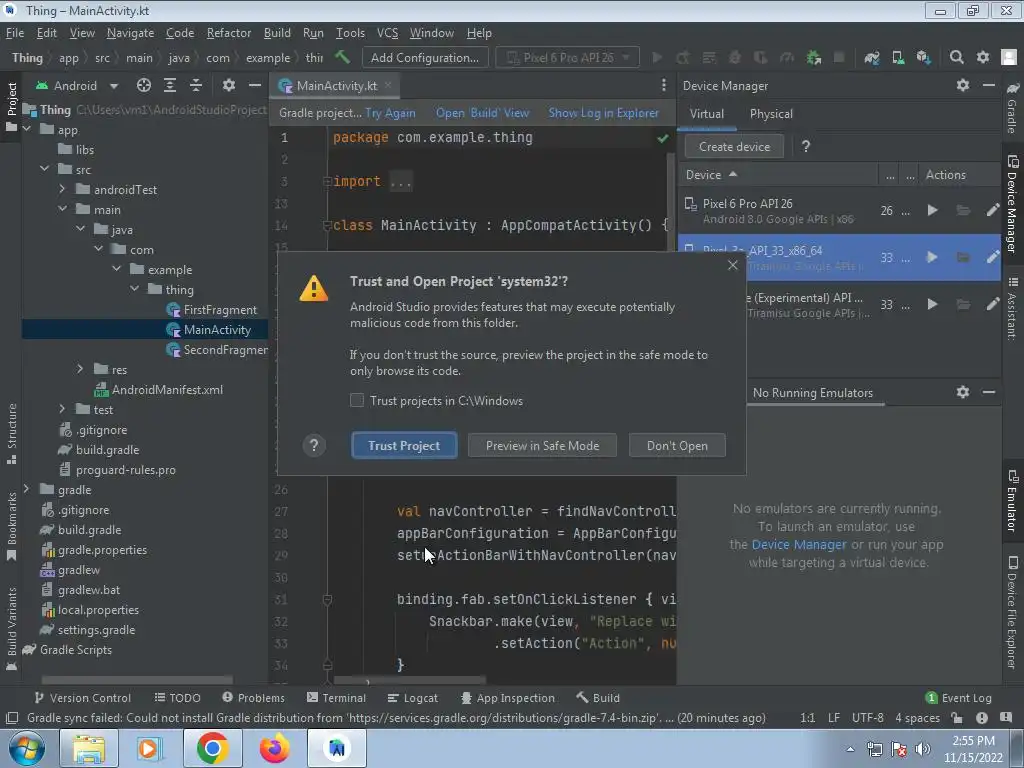Open the Device Manager toolbar icon
The image size is (1024, 768).
tap(899, 57)
